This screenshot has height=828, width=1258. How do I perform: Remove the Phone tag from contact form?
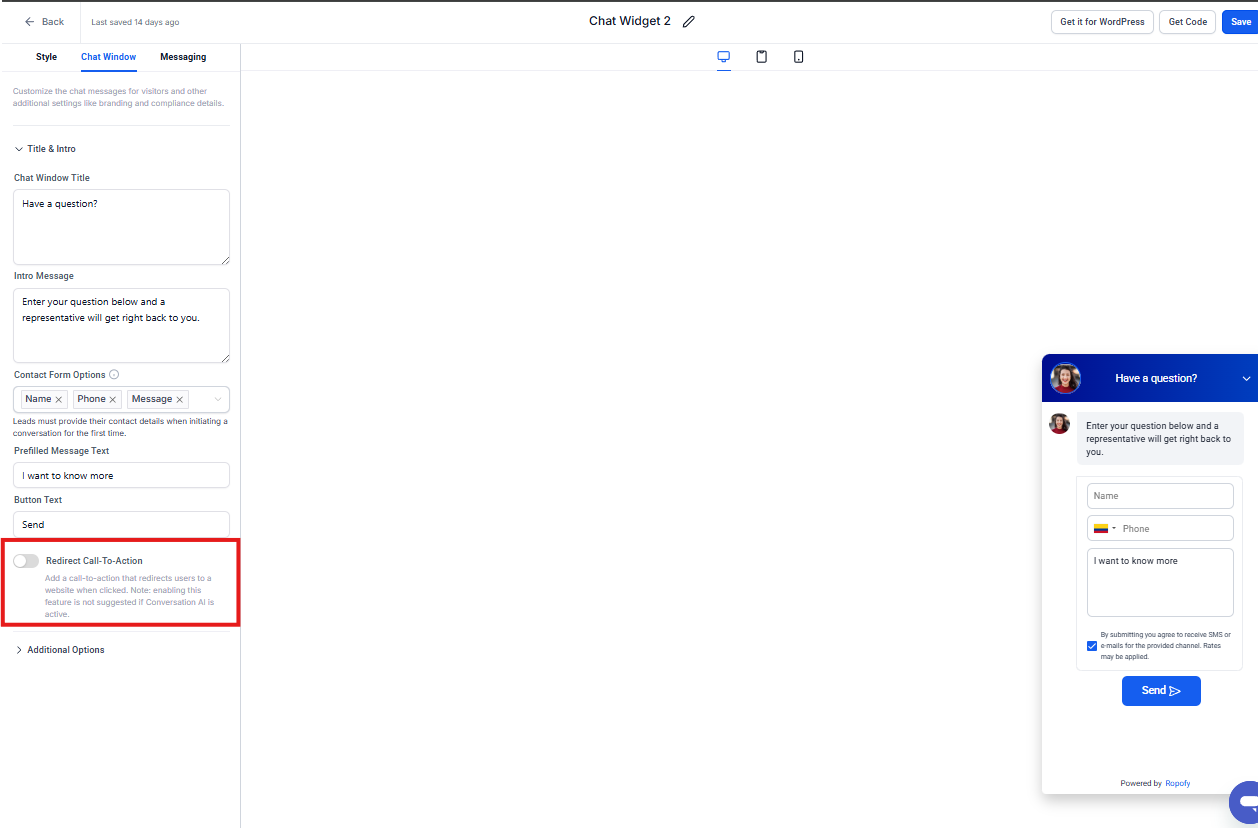click(x=113, y=400)
